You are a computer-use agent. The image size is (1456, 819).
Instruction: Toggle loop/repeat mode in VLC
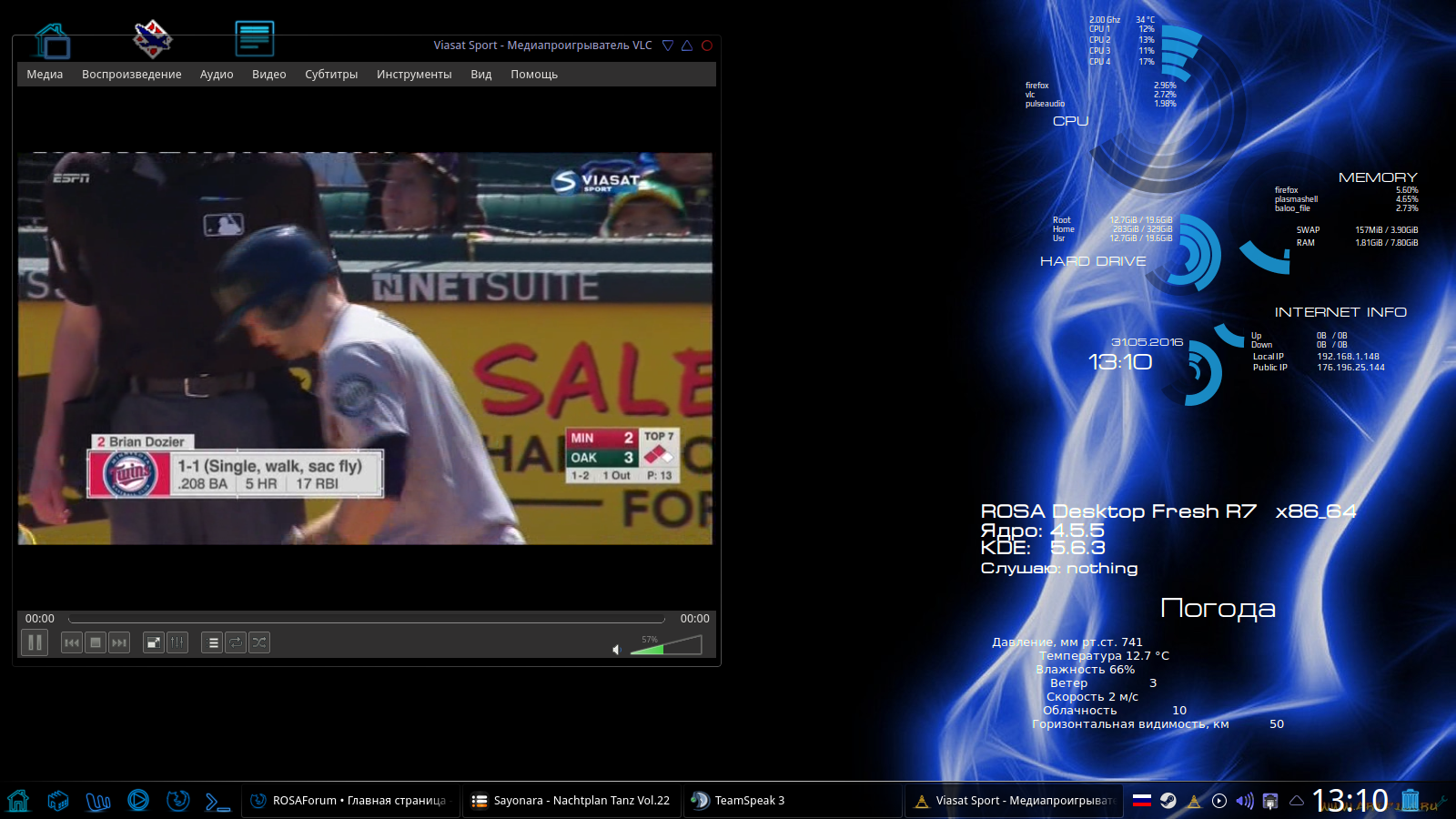(x=236, y=642)
